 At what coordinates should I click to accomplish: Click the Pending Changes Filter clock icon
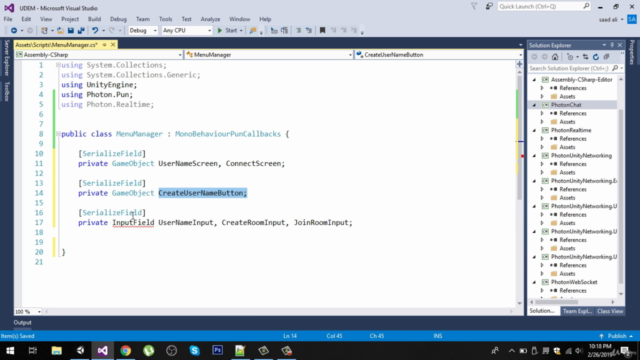(x=570, y=57)
